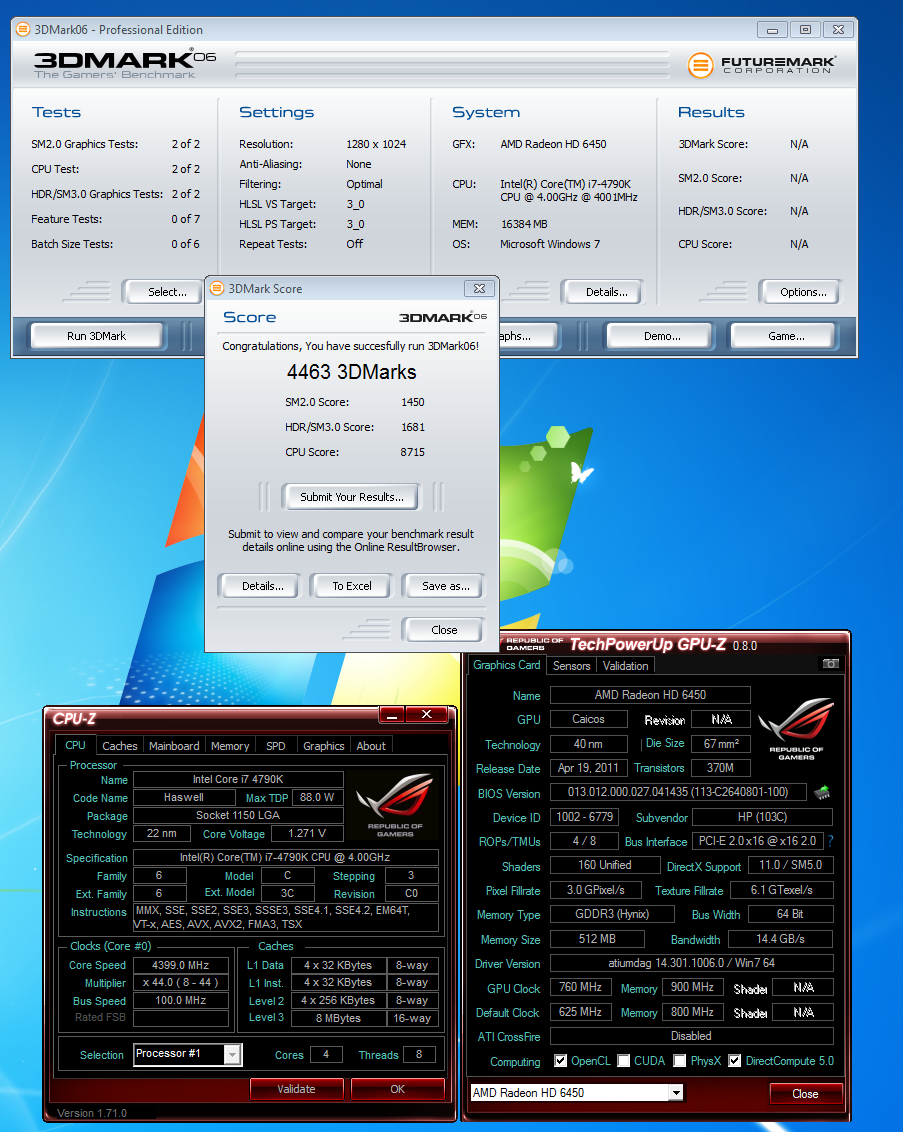Close the 3DMark Score dialog with Close button

444,630
